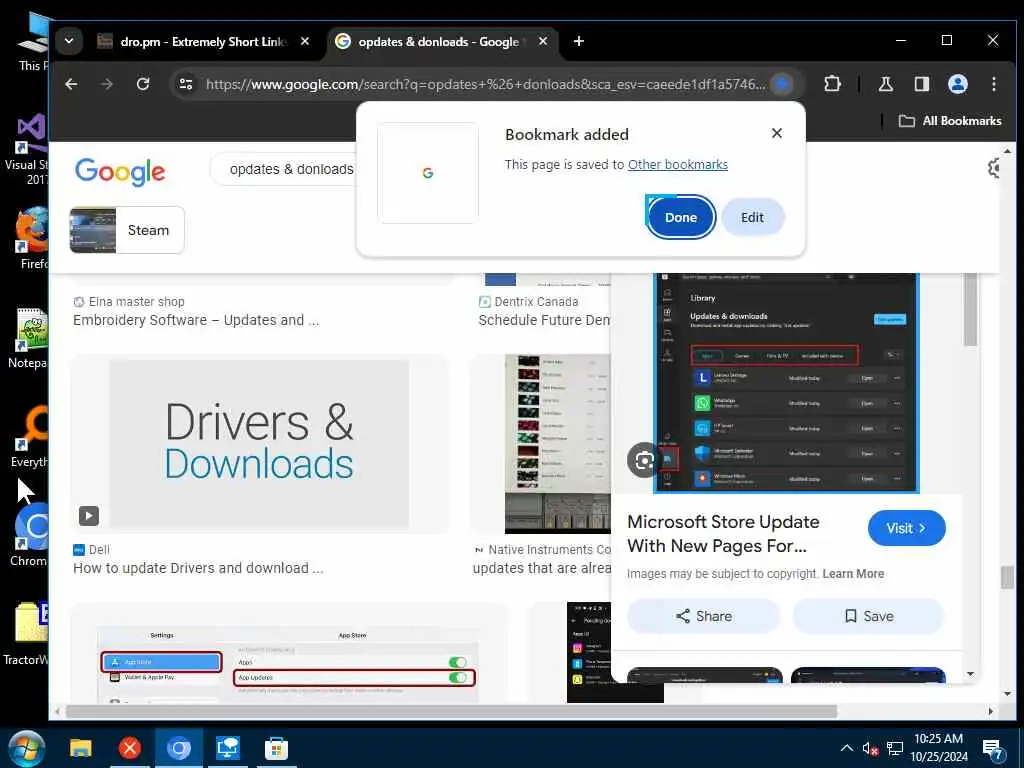
Task: Click Done in Bookmark added popup
Action: pos(680,217)
